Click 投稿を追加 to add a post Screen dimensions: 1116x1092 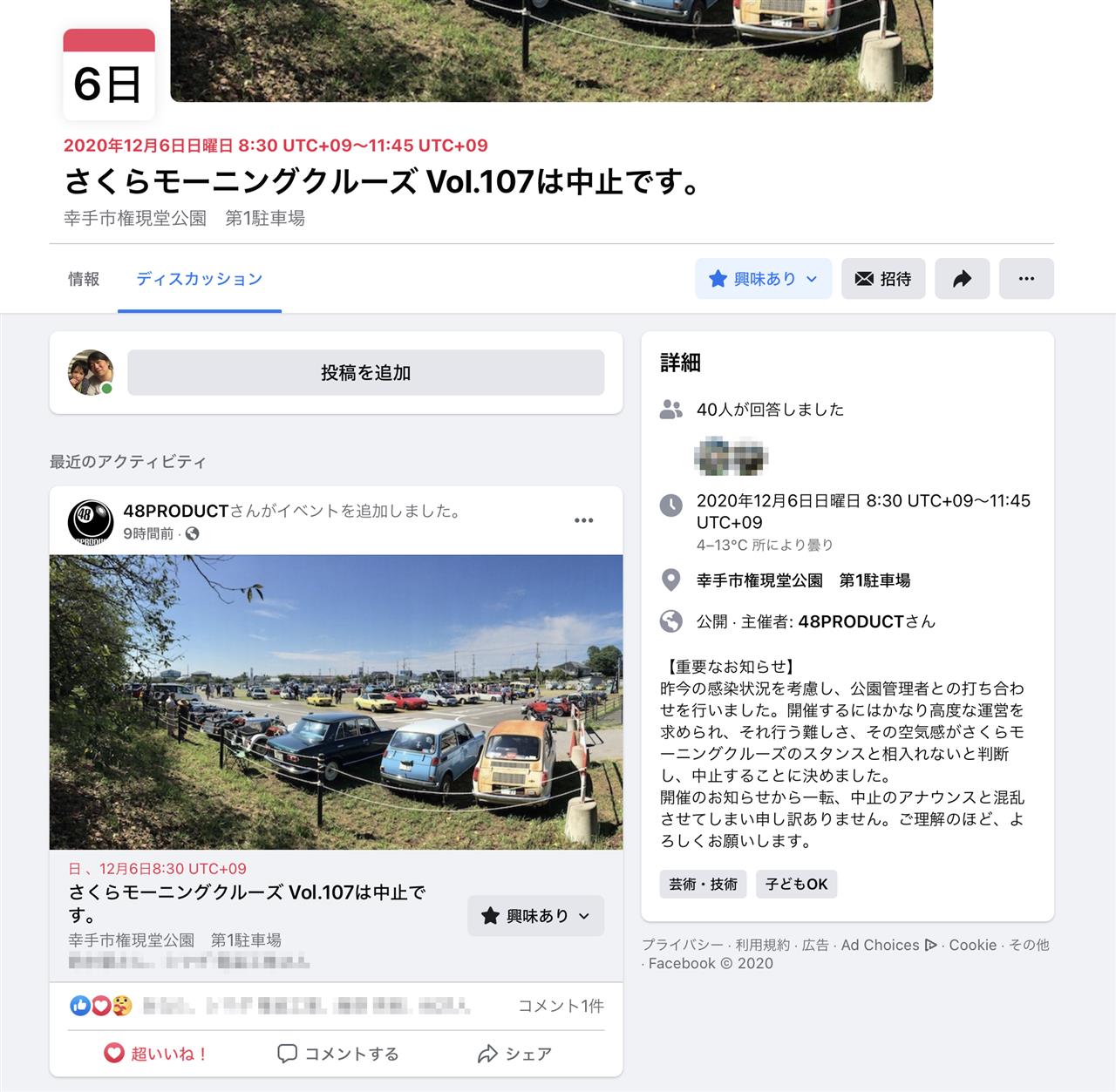[366, 373]
